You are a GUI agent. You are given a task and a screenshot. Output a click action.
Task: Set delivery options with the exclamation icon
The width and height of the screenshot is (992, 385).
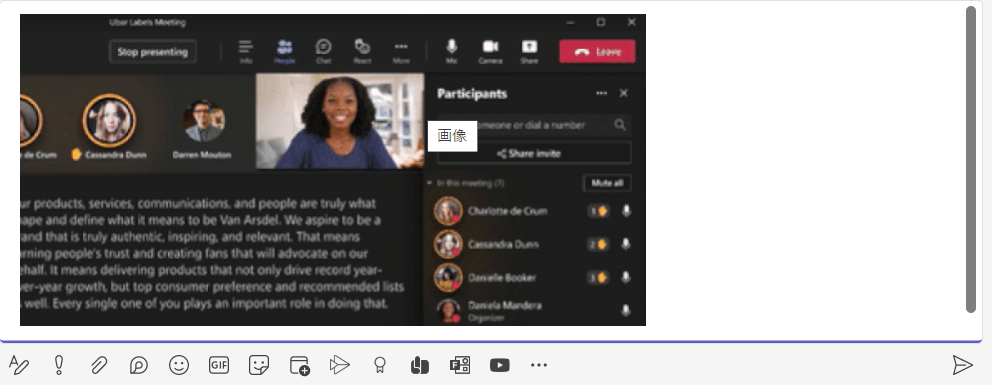point(59,365)
